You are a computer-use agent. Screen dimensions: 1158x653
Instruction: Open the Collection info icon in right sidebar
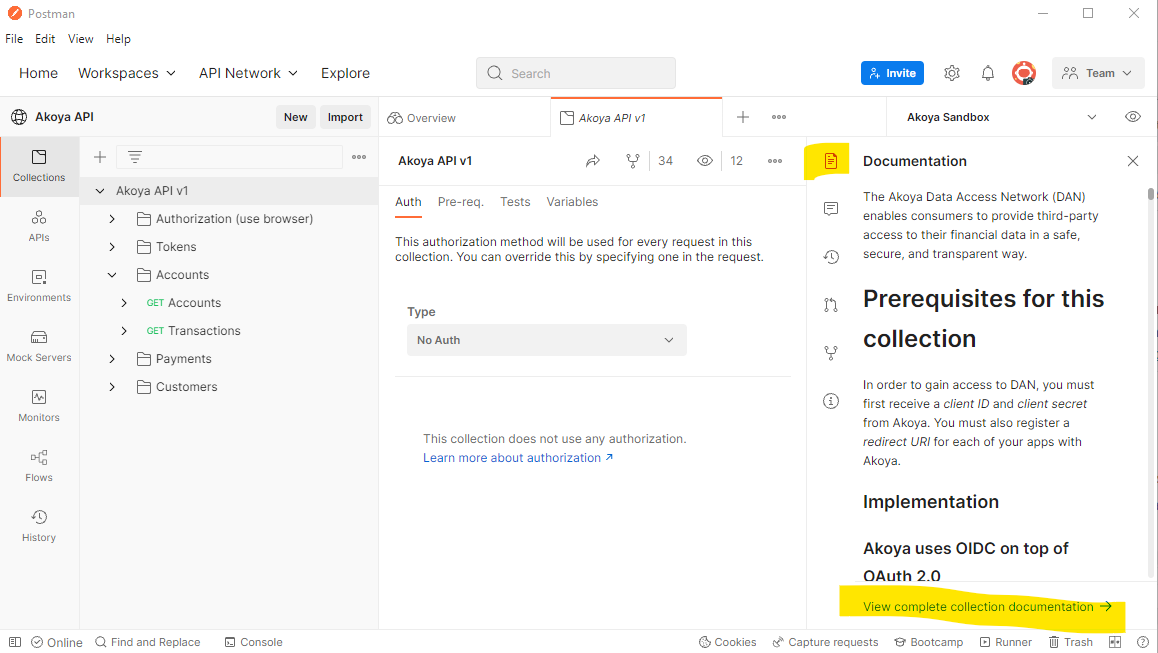[831, 401]
